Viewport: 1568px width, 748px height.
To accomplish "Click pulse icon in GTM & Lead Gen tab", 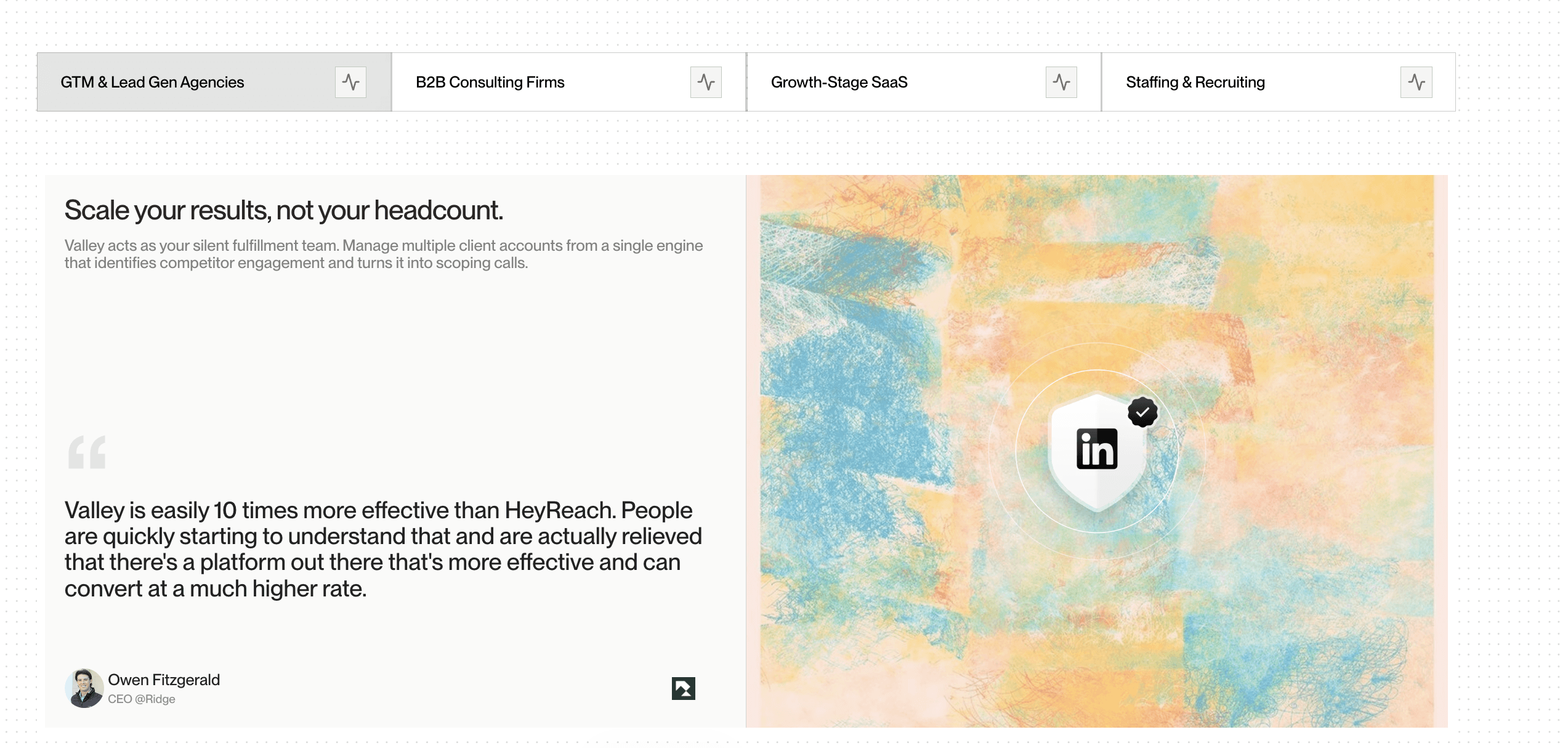I will pos(350,82).
